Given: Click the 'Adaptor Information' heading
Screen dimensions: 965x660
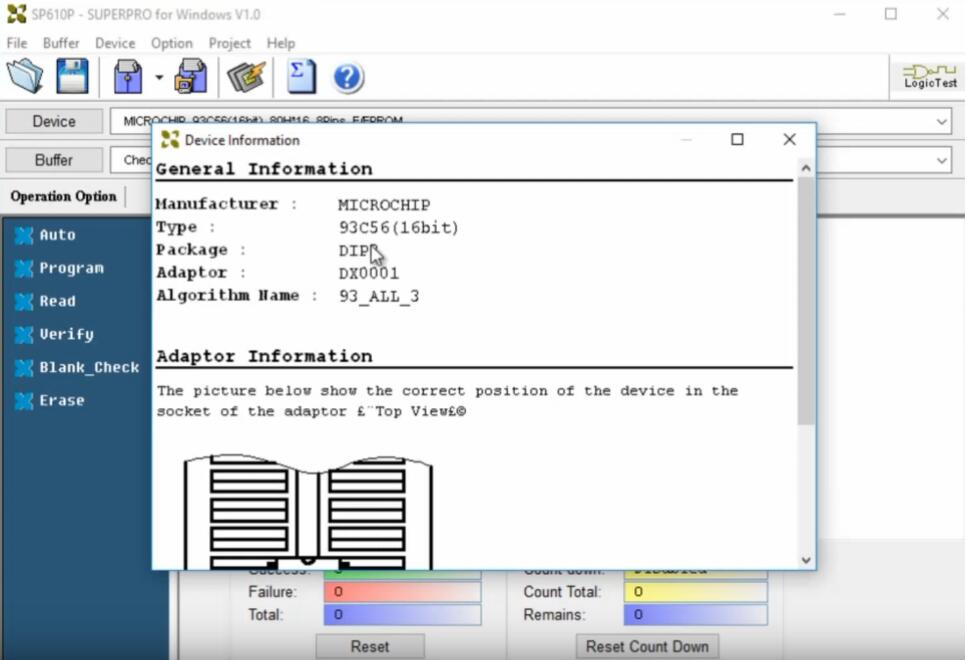Looking at the screenshot, I should point(264,356).
